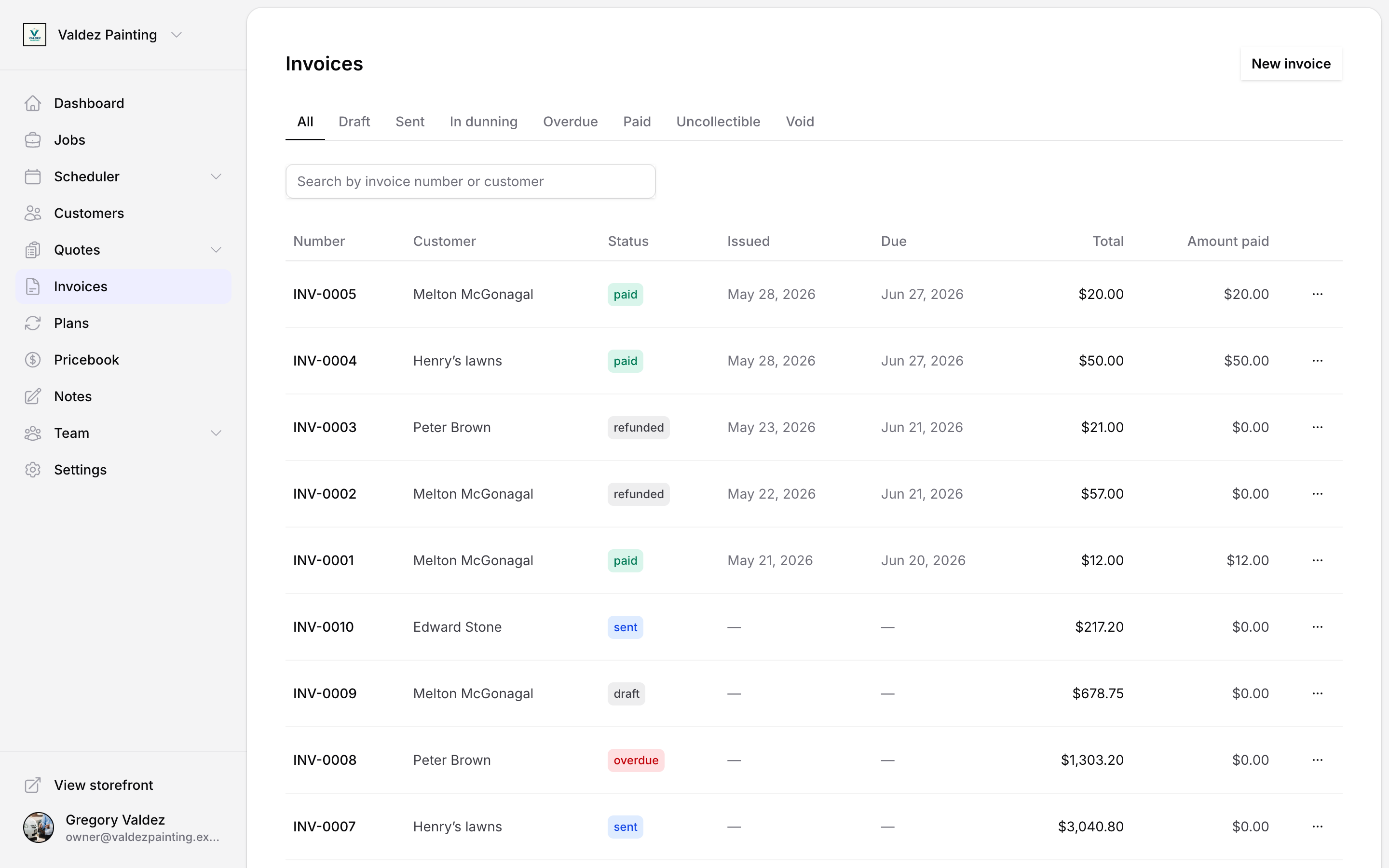
Task: Open the Valdez Painting company switcher chevron
Action: click(x=177, y=35)
